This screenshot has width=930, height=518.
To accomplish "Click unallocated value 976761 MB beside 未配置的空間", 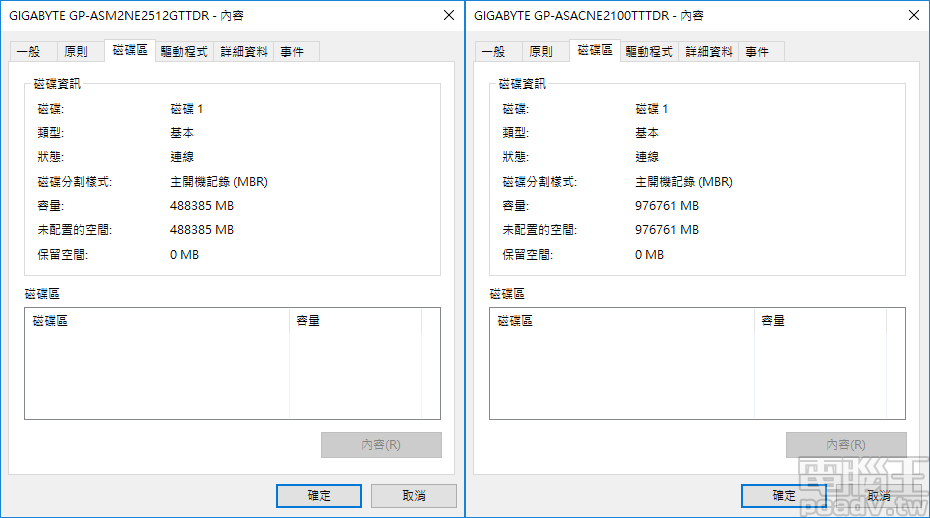I will [x=667, y=230].
